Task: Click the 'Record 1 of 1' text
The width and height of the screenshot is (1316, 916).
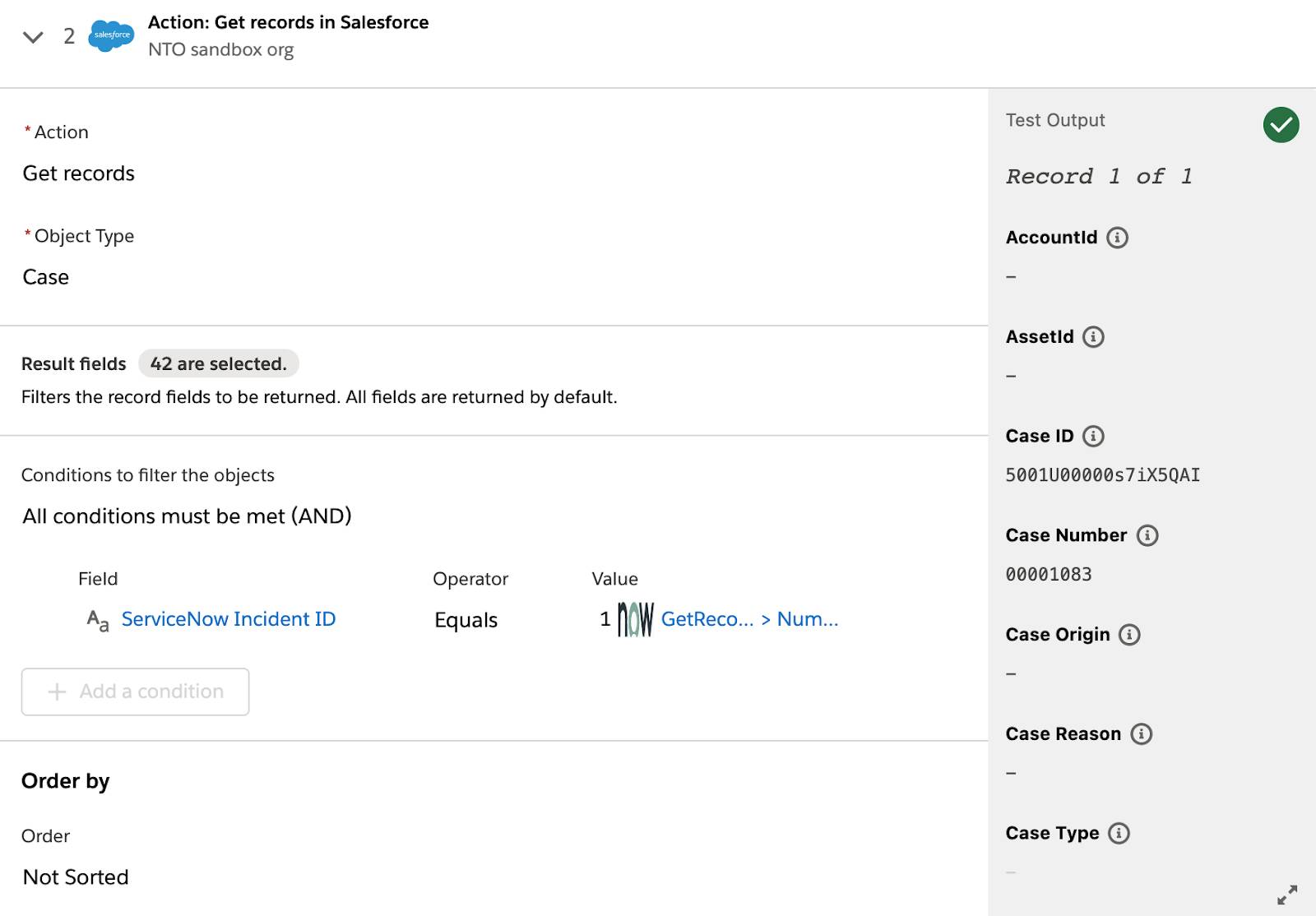Action: (x=1099, y=177)
